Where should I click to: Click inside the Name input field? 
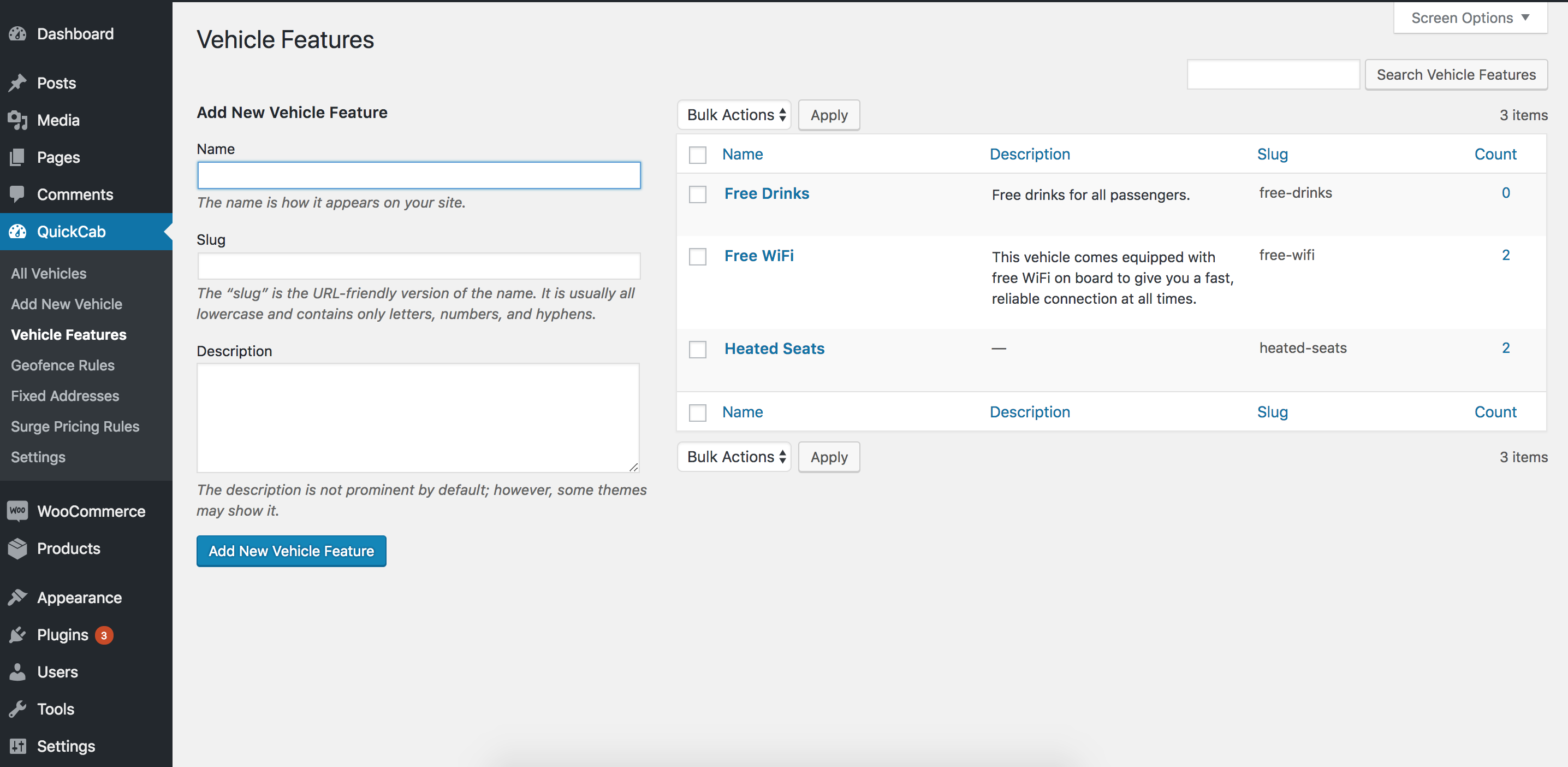[x=418, y=175]
